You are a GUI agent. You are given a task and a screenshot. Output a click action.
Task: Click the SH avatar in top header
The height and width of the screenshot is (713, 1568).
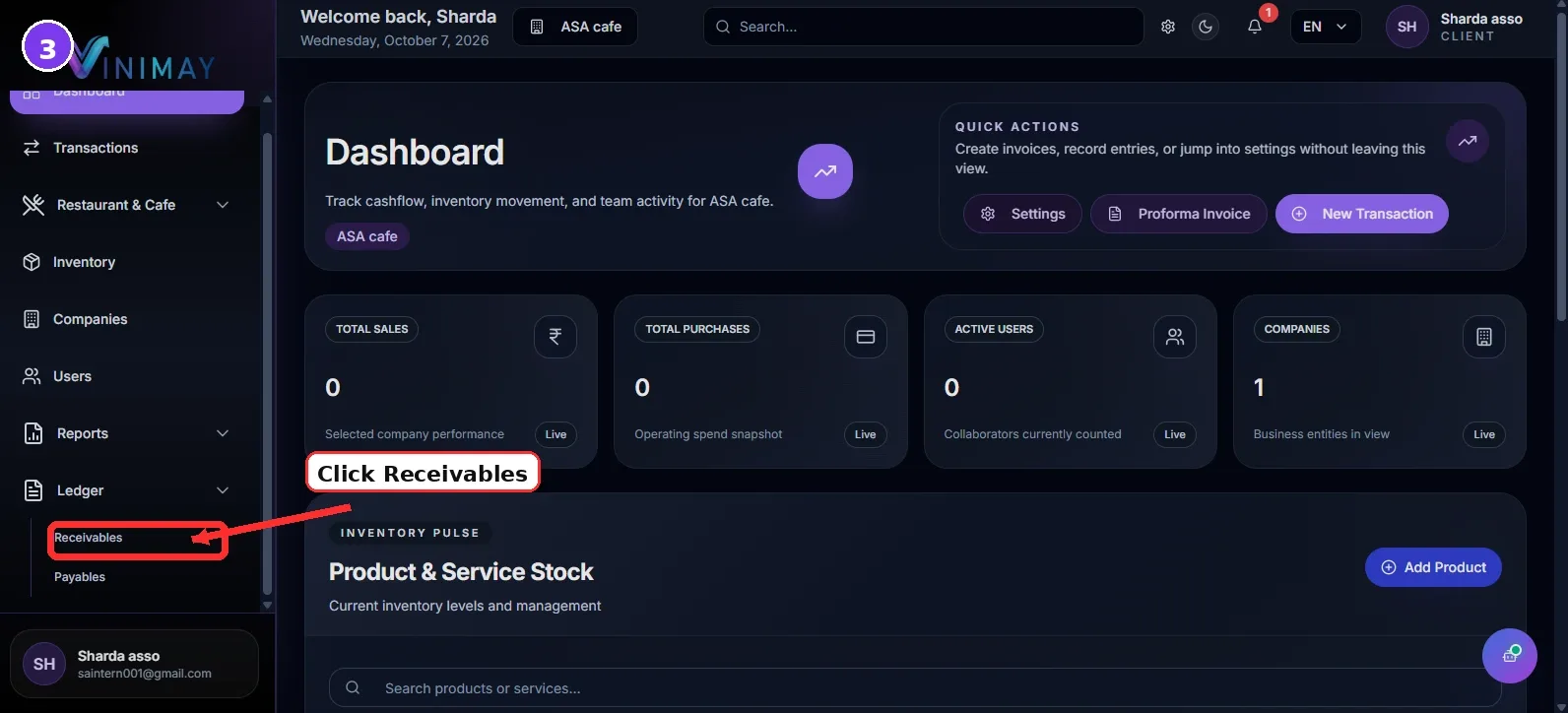(1406, 27)
